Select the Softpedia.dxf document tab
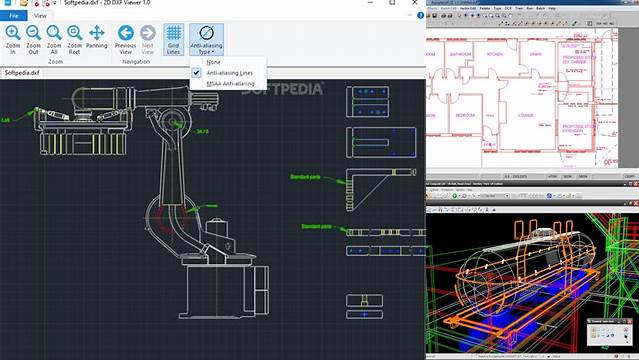The width and height of the screenshot is (639, 360). click(x=22, y=73)
